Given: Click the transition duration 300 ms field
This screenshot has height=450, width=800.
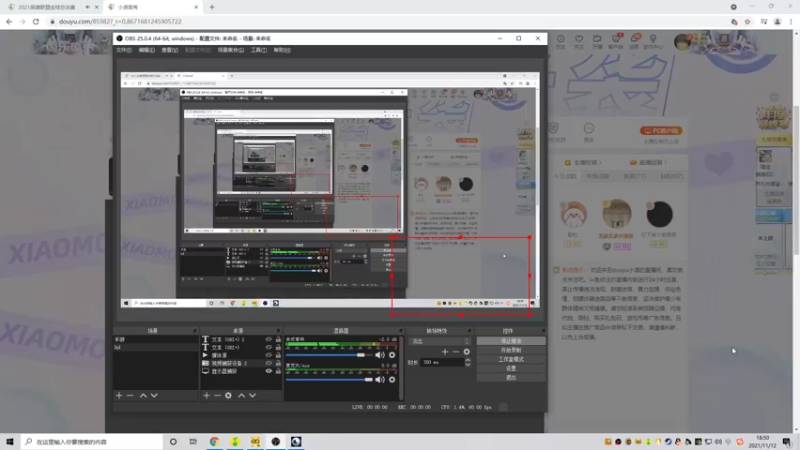Looking at the screenshot, I should [442, 362].
